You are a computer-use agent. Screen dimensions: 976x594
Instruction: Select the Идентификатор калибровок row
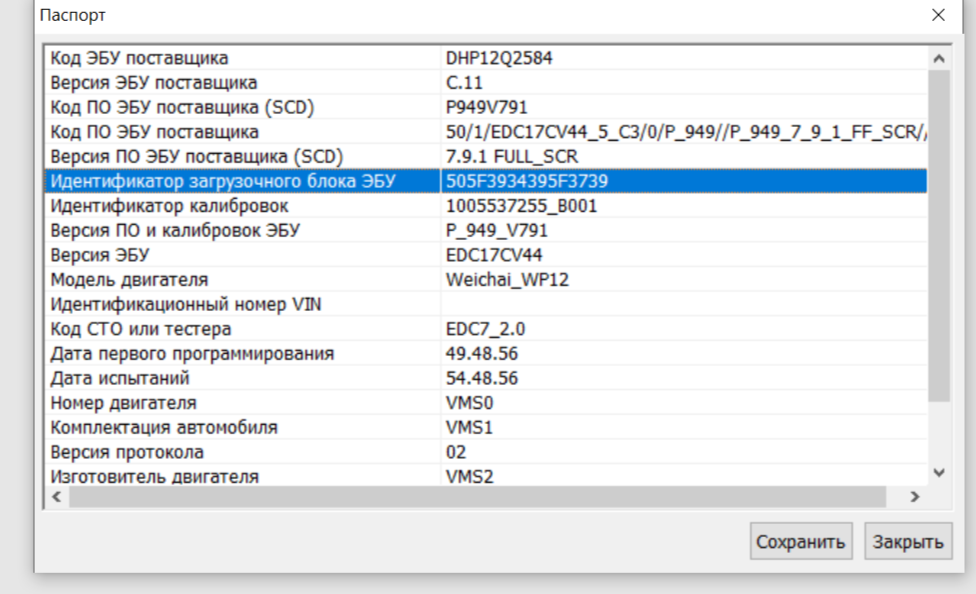point(169,206)
